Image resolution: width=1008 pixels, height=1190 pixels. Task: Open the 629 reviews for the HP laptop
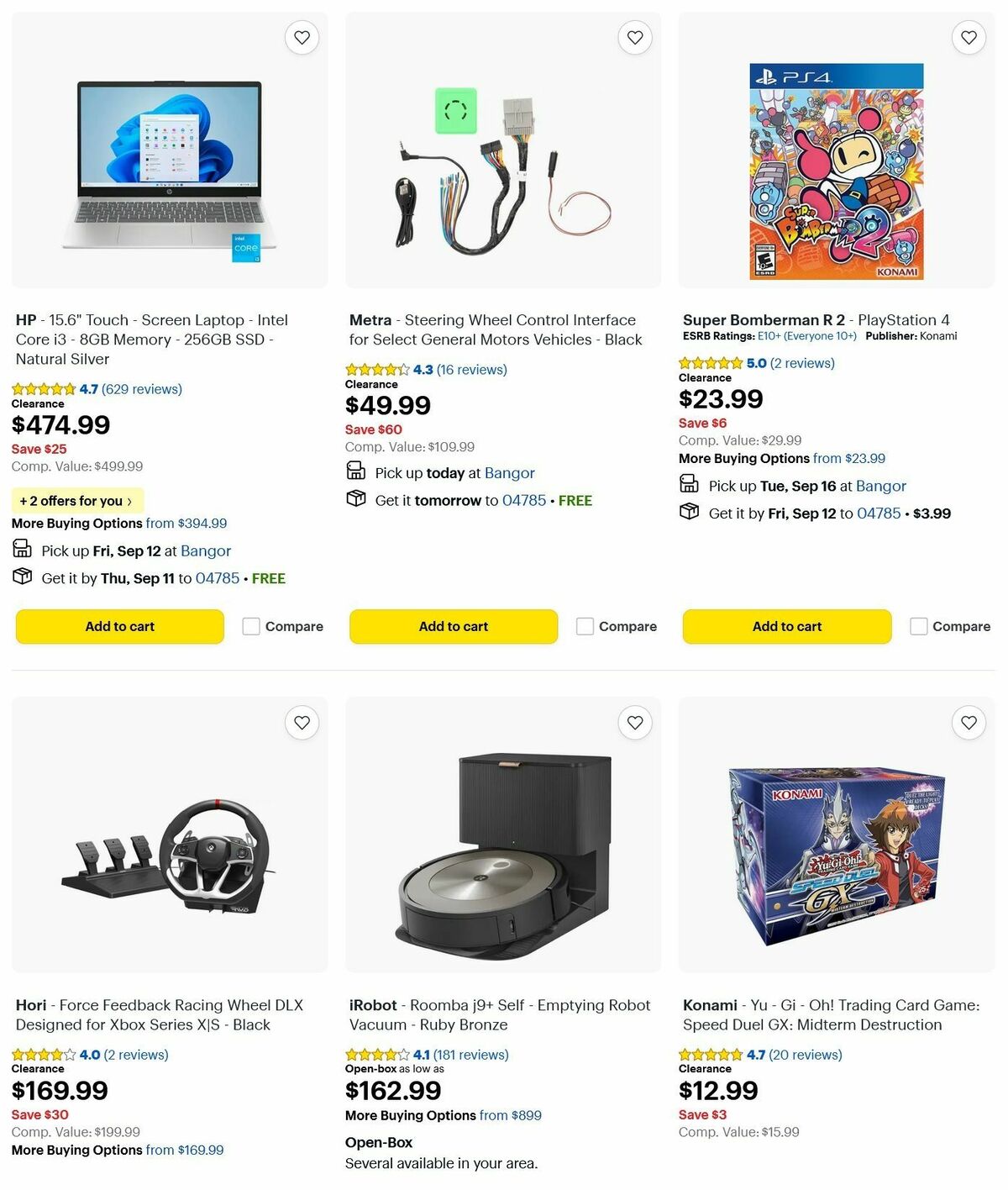click(x=139, y=388)
